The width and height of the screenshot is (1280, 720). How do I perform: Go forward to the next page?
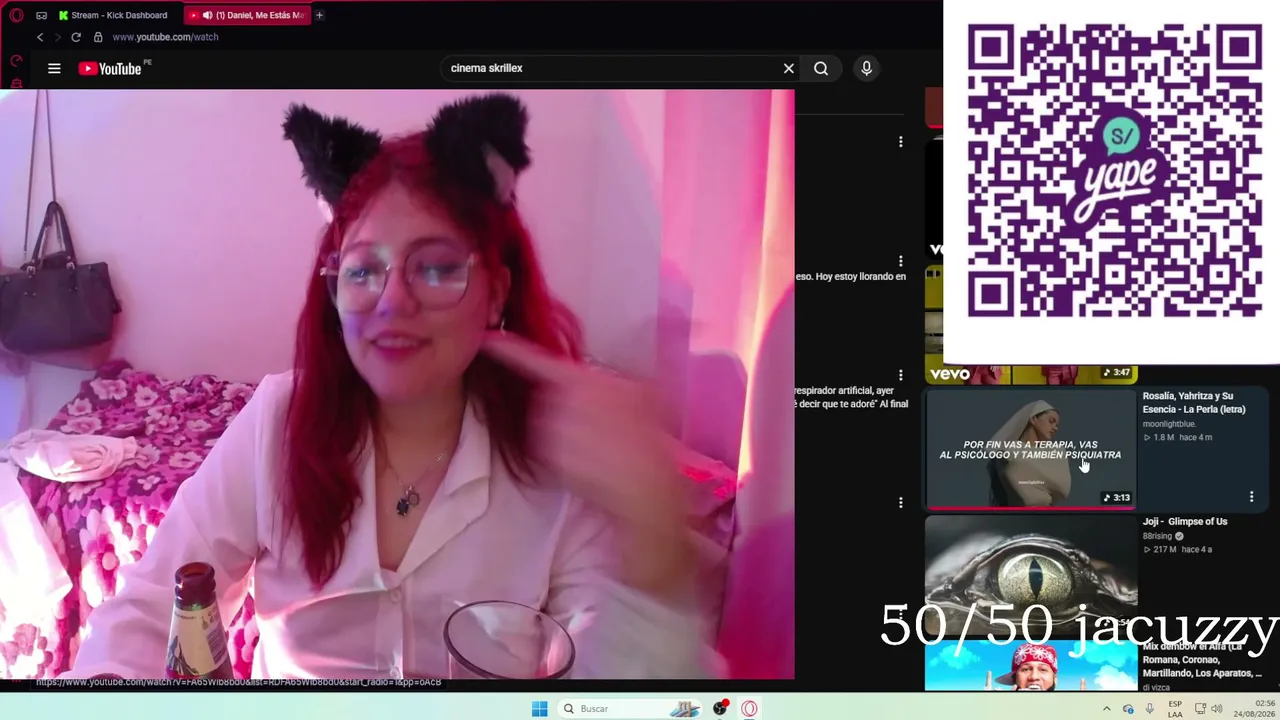pos(57,37)
